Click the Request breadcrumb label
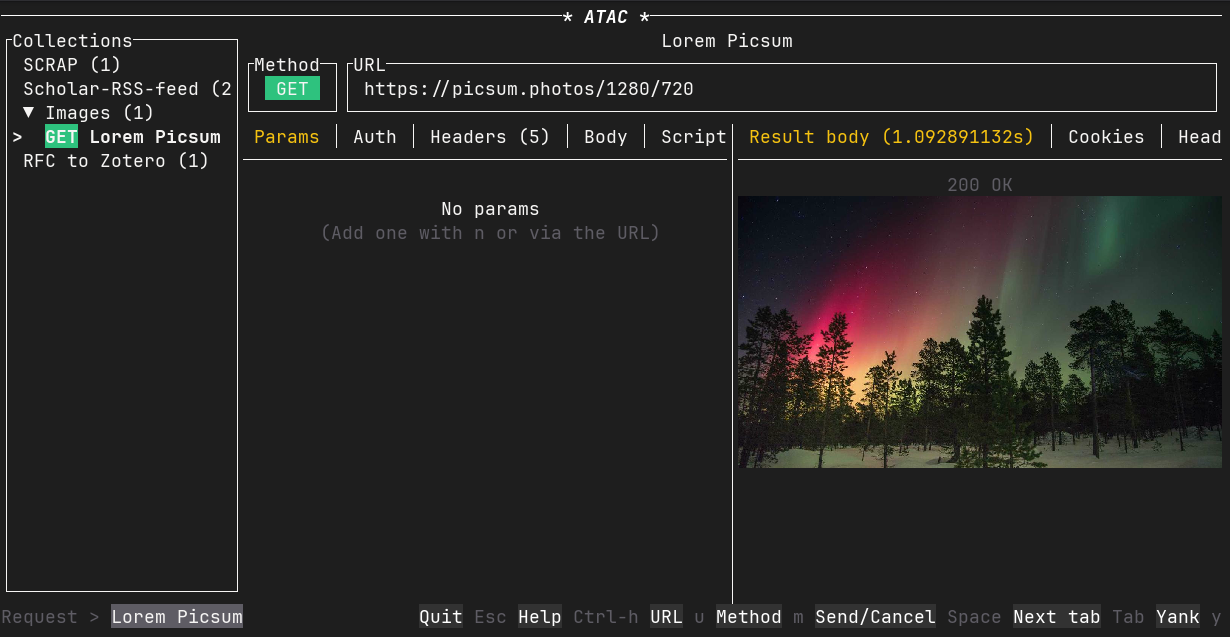1230x637 pixels. (x=39, y=617)
